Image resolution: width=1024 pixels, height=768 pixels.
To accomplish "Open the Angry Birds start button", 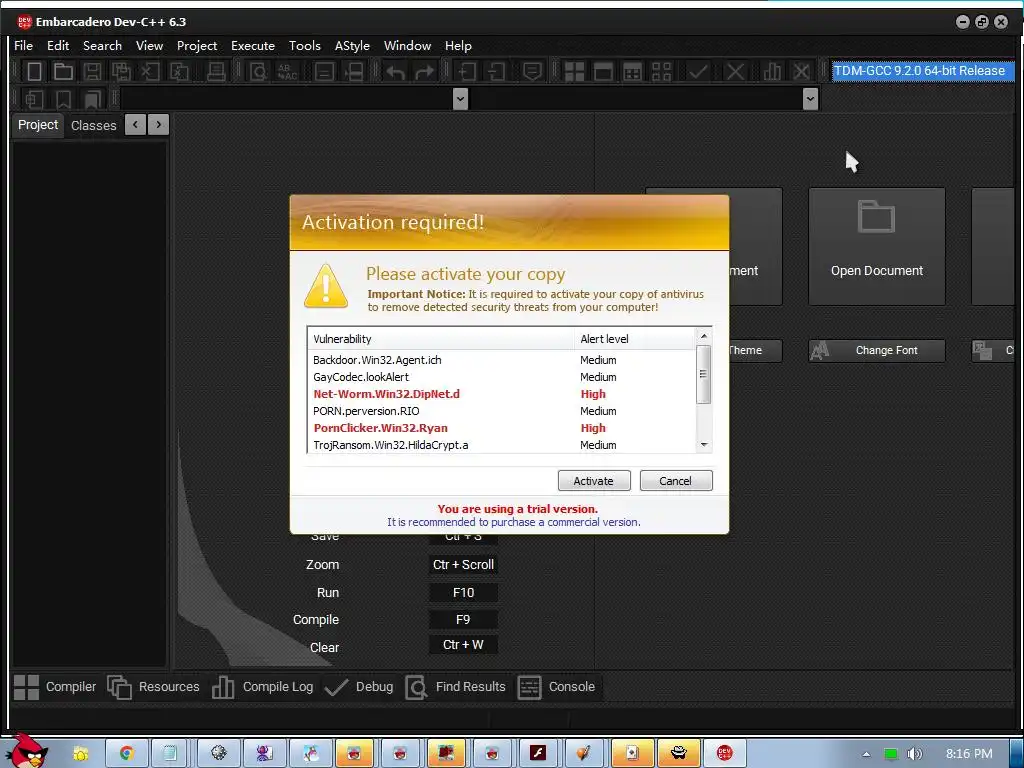I will click(29, 751).
